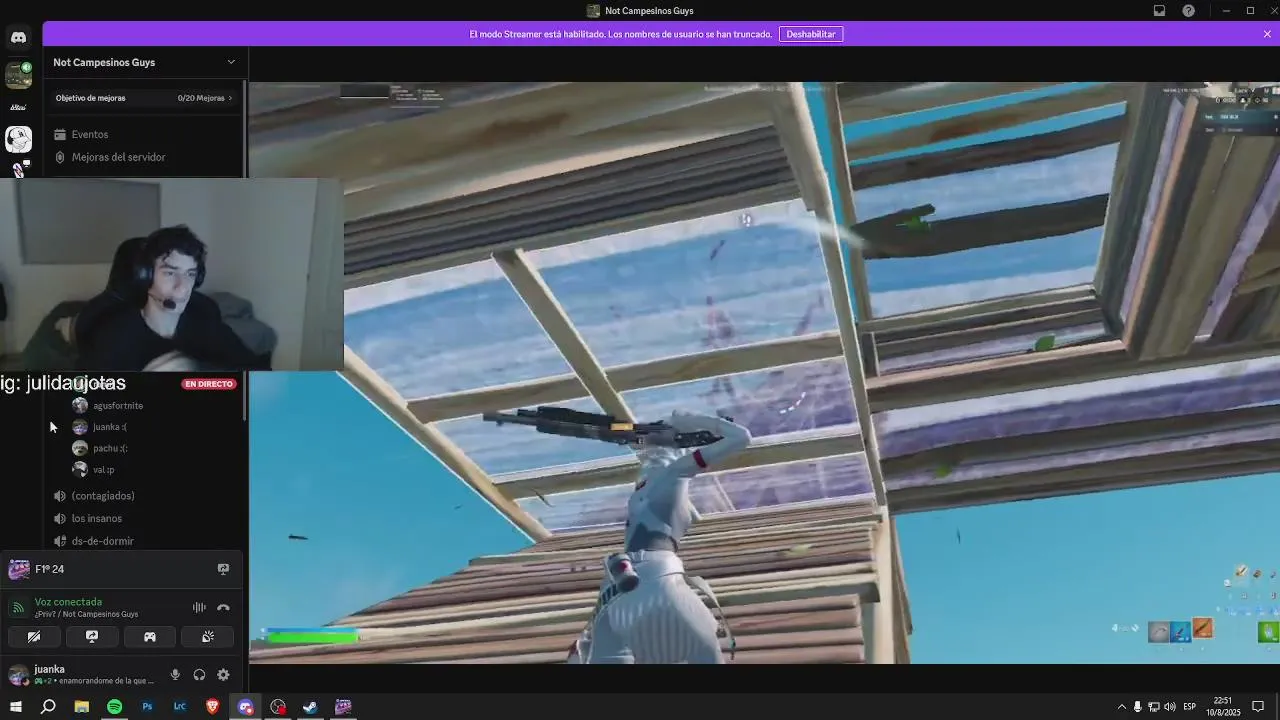The width and height of the screenshot is (1280, 720).
Task: Click EN DIRECTO live badge
Action: 209,384
